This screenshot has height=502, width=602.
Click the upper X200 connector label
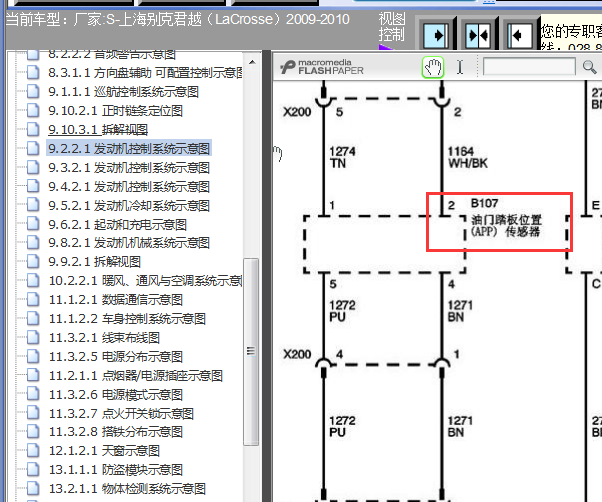[x=297, y=112]
